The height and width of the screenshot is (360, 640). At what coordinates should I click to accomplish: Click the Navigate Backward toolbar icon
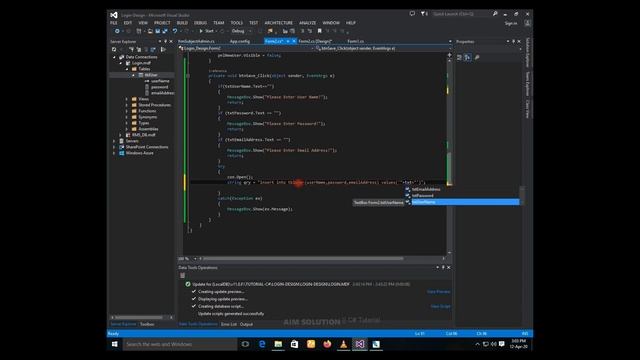tap(118, 31)
